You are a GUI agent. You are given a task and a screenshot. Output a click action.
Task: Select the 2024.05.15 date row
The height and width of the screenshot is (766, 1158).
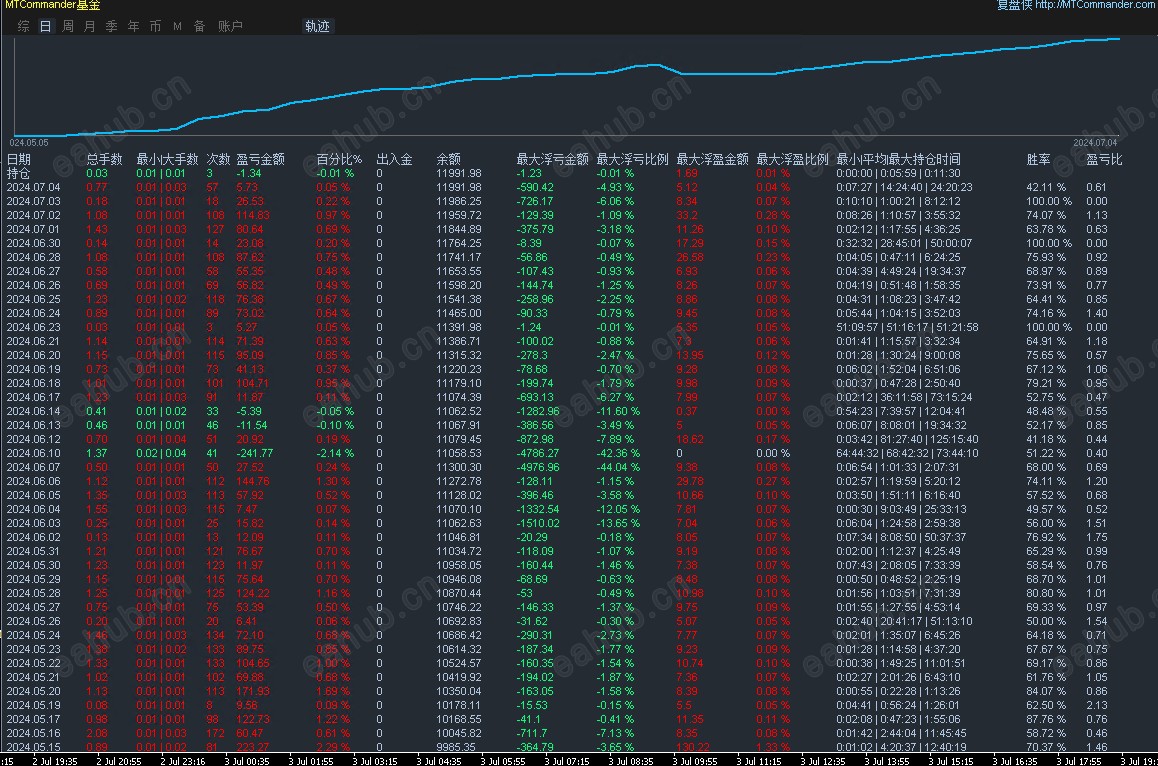click(x=34, y=748)
